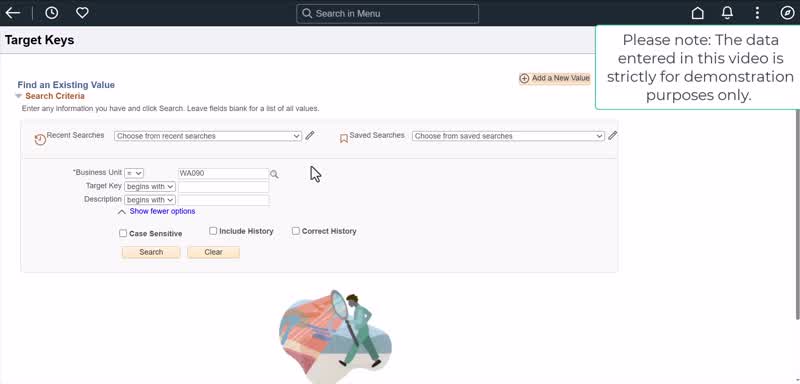The height and width of the screenshot is (384, 800).
Task: Edit recent searches with pencil icon
Action: point(310,136)
